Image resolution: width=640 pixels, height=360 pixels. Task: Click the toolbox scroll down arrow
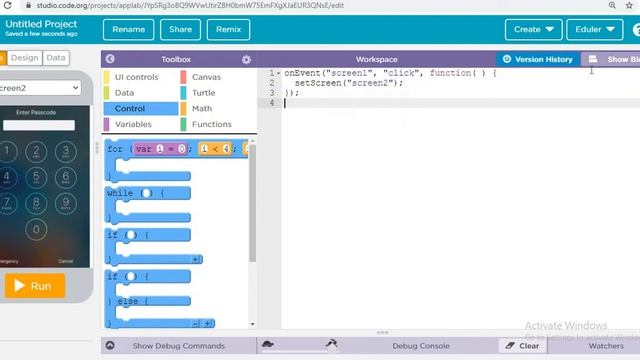253,324
